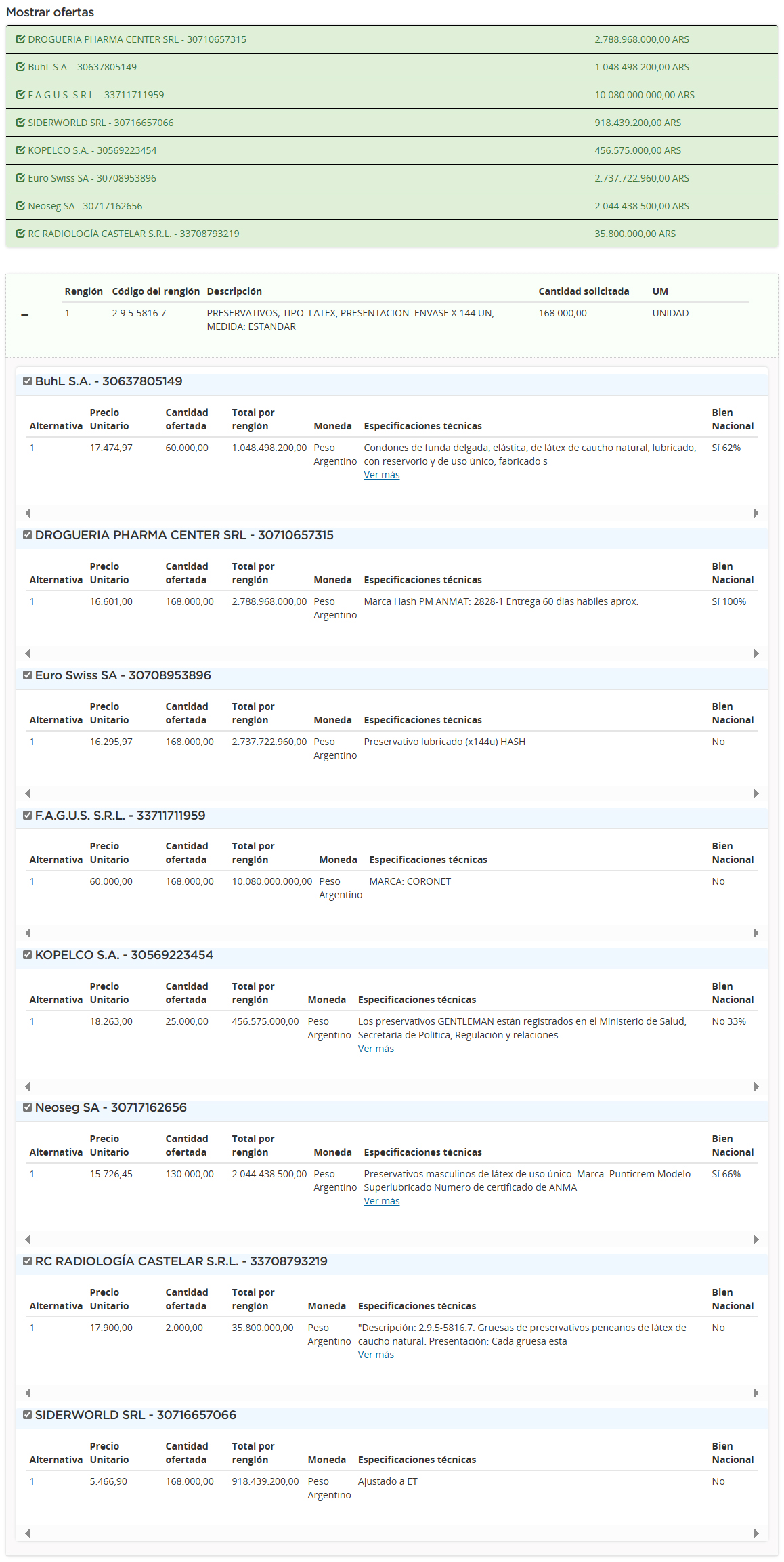Click the check icon beside DROGUERIA PHARMA CENTER offer row

[x=20, y=39]
